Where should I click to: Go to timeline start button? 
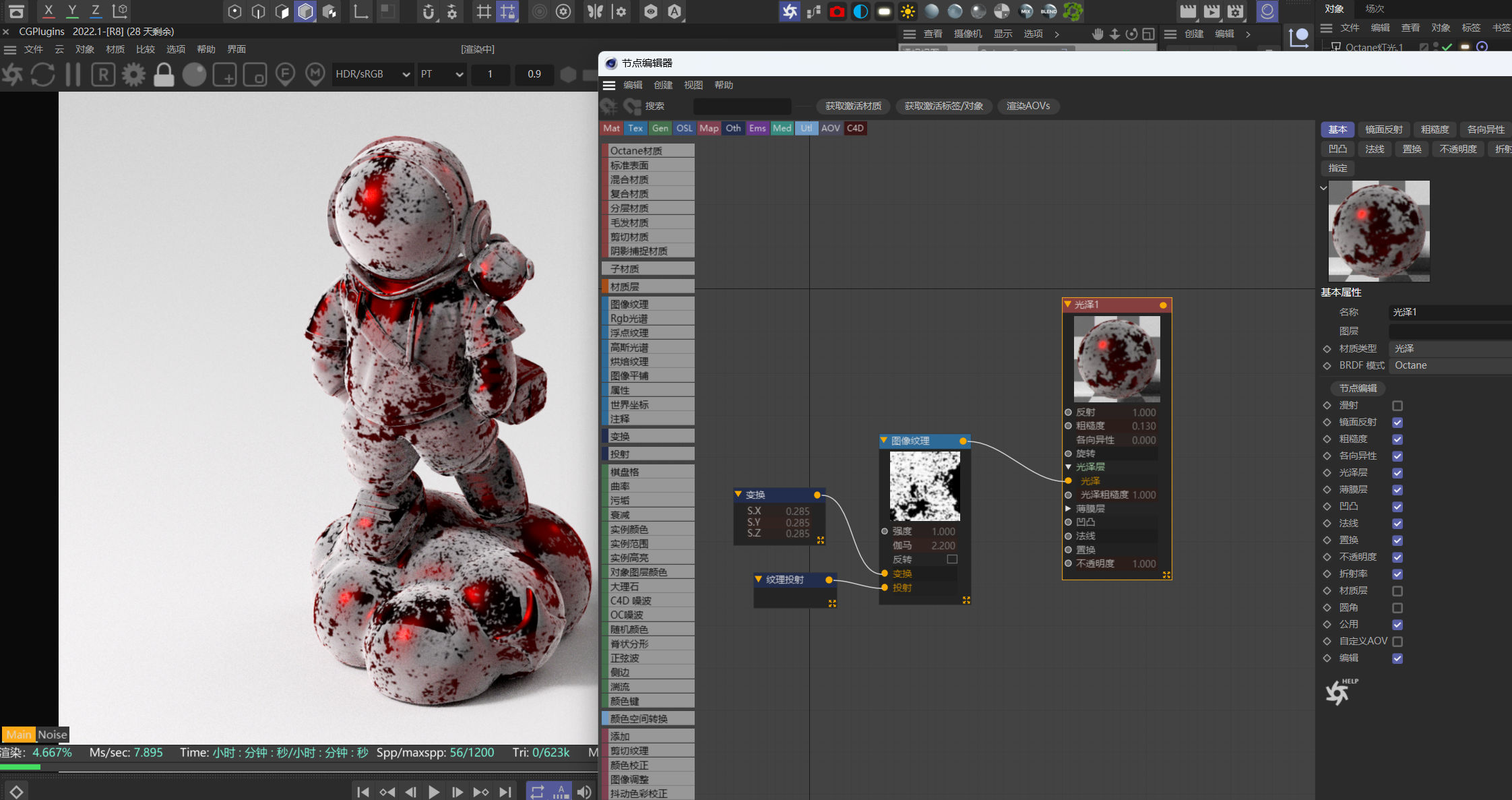[363, 792]
